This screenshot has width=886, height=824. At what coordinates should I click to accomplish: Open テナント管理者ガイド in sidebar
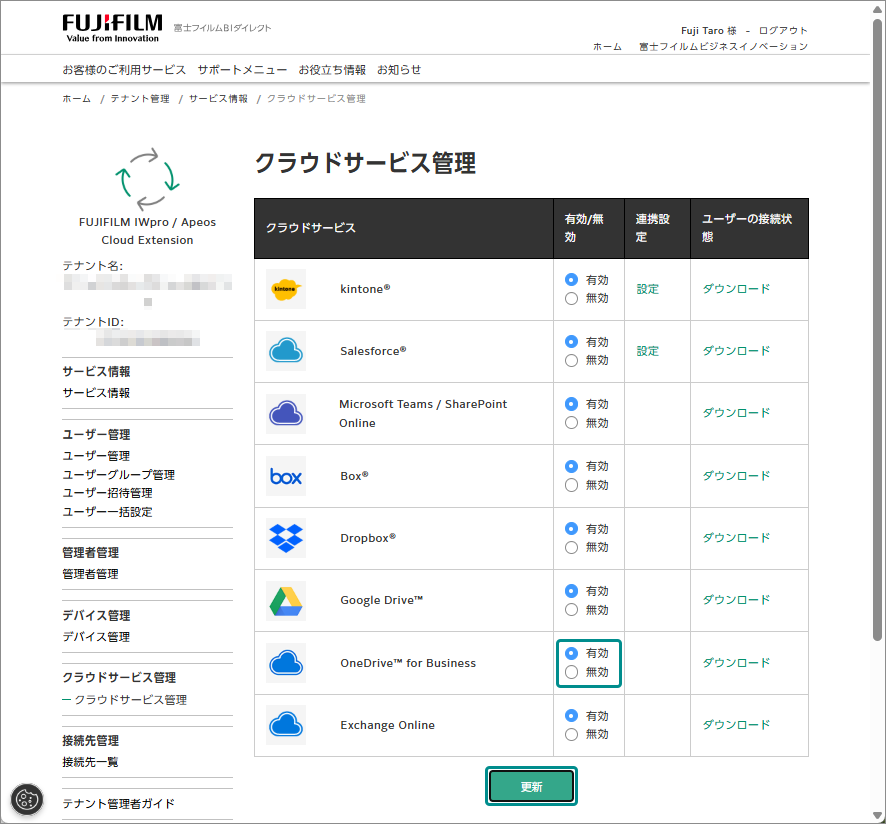[x=119, y=804]
